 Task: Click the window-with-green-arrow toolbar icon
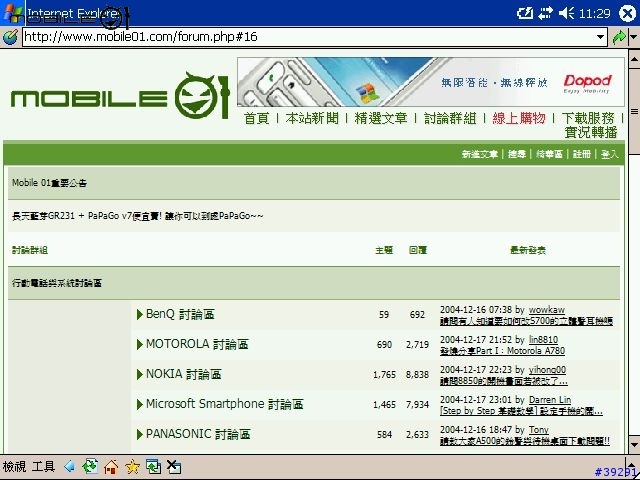(x=153, y=466)
